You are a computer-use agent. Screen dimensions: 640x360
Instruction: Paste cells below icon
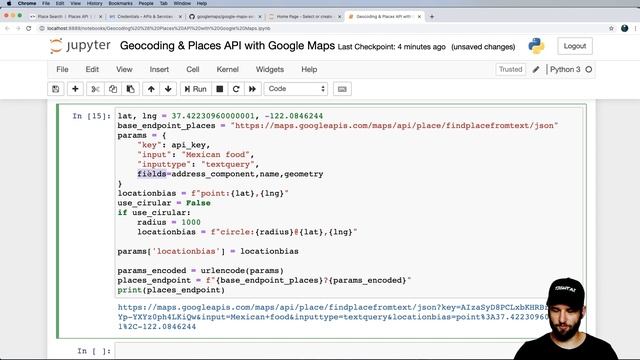click(130, 89)
